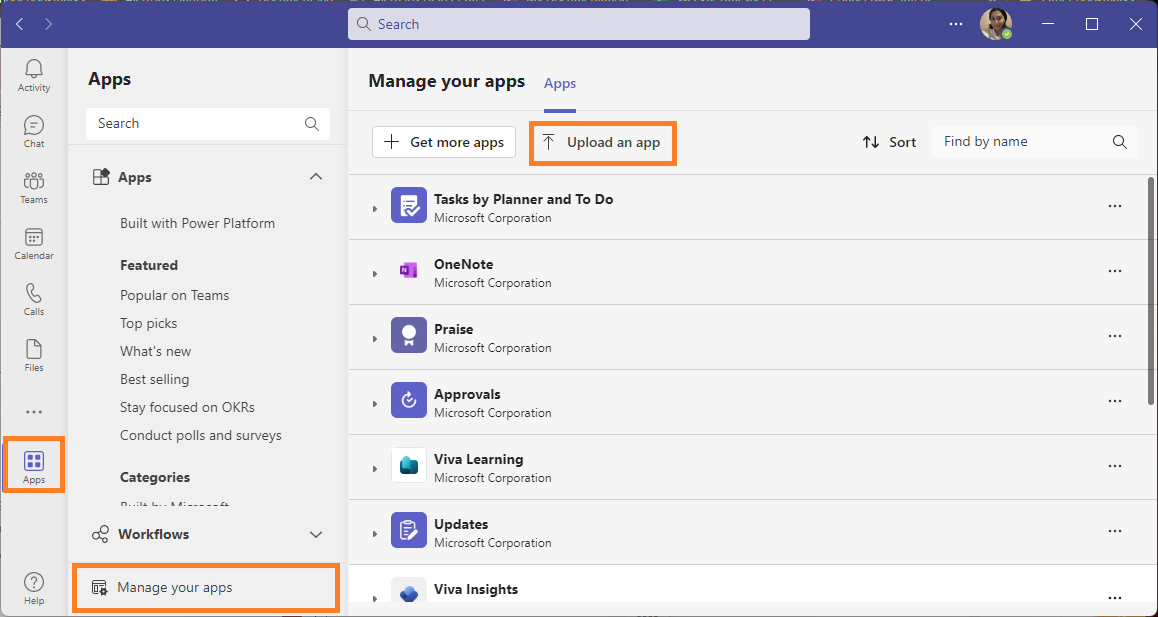Expand the Workflows section
The width and height of the screenshot is (1158, 617).
(x=316, y=535)
